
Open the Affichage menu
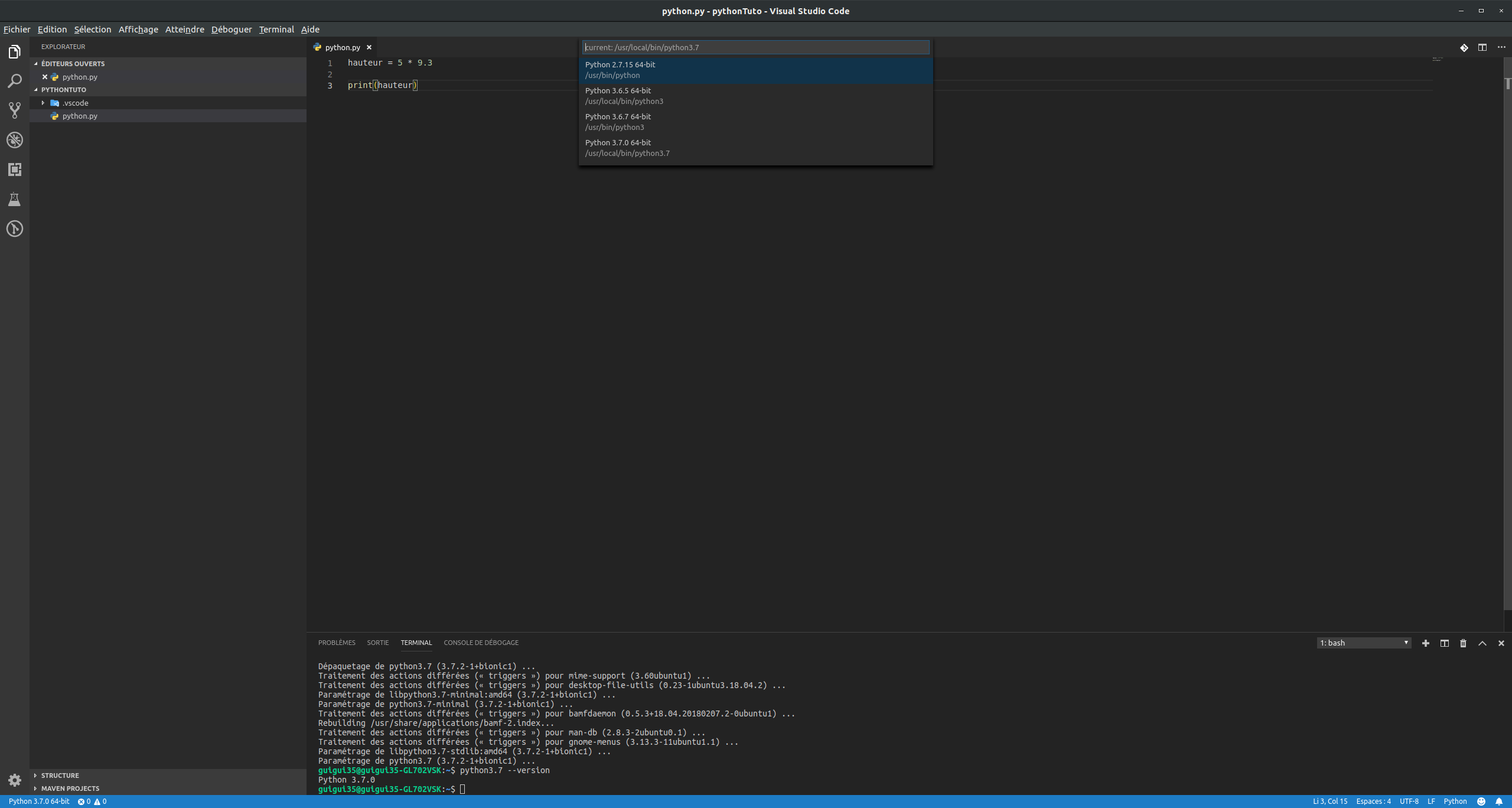(x=138, y=29)
